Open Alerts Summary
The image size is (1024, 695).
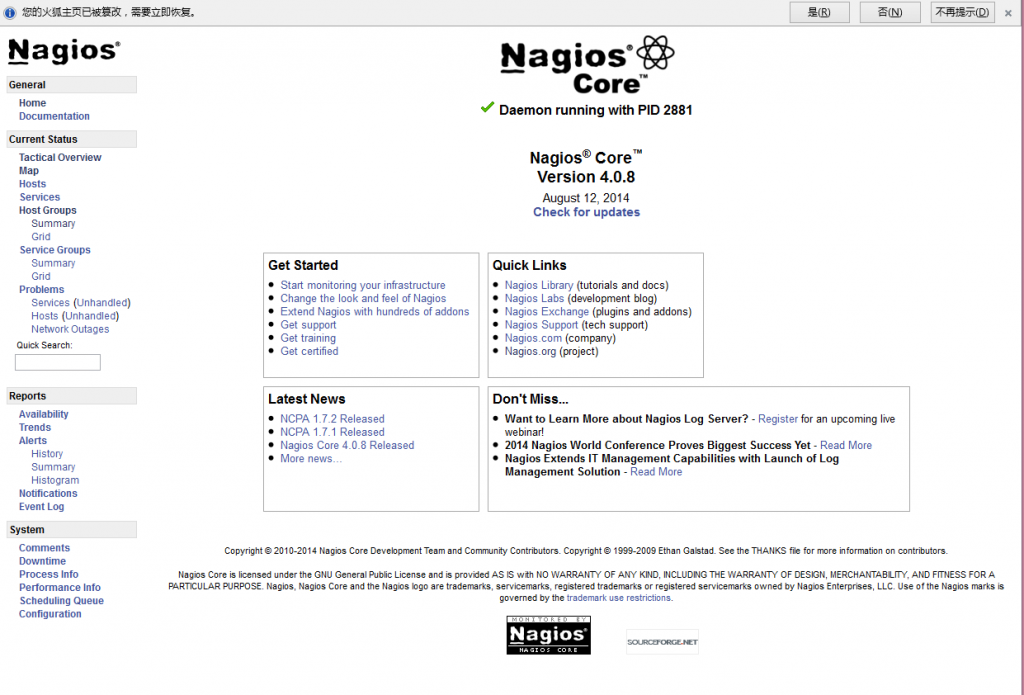pos(54,467)
